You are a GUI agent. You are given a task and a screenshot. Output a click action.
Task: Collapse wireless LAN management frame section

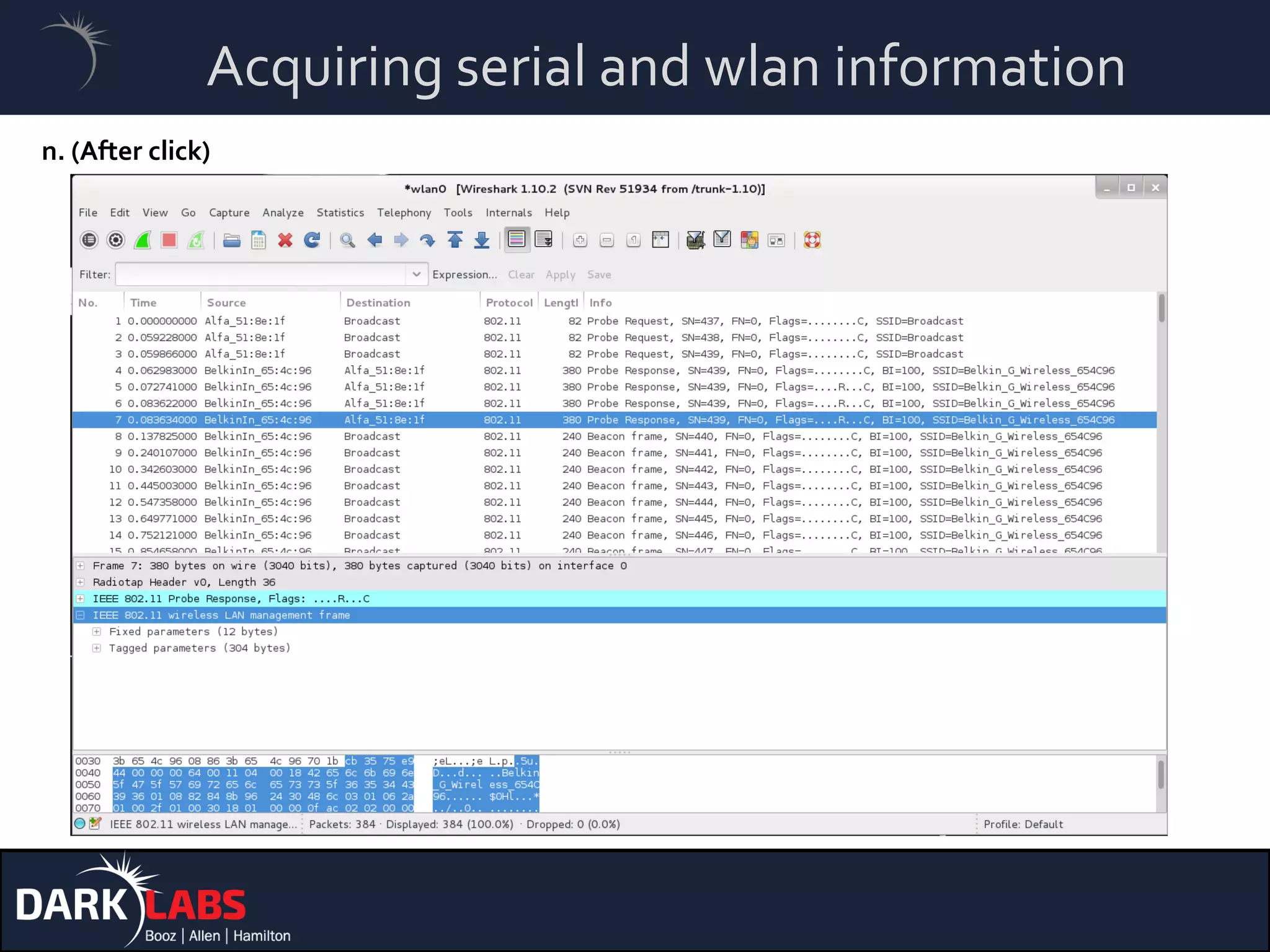81,615
